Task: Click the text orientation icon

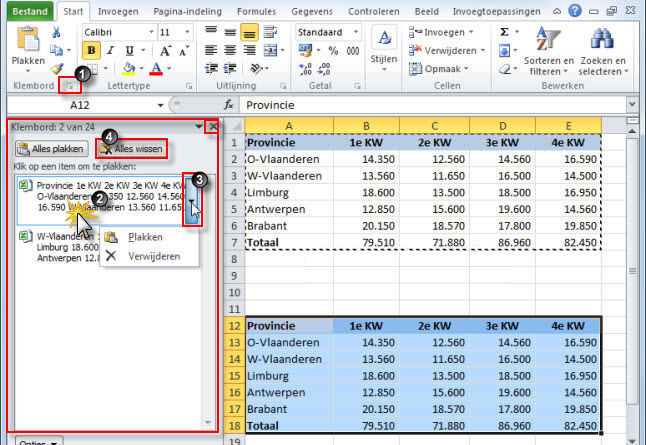Action: [257, 68]
